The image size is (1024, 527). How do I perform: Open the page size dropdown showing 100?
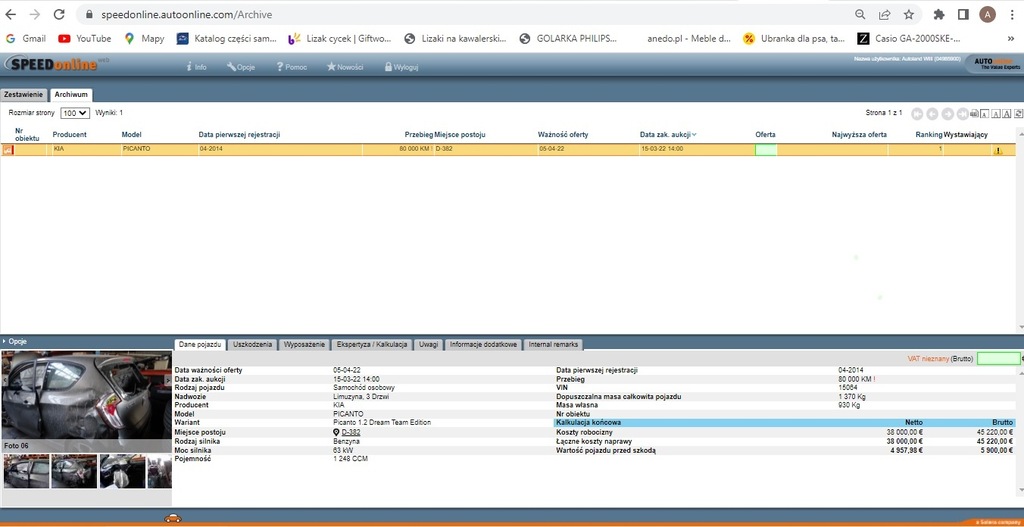[x=75, y=113]
